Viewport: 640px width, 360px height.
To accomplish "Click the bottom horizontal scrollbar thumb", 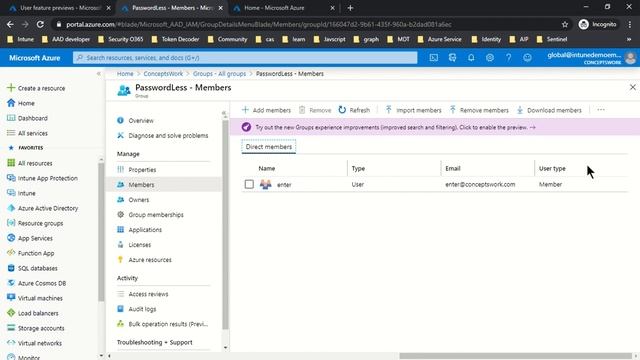I will click(516, 356).
